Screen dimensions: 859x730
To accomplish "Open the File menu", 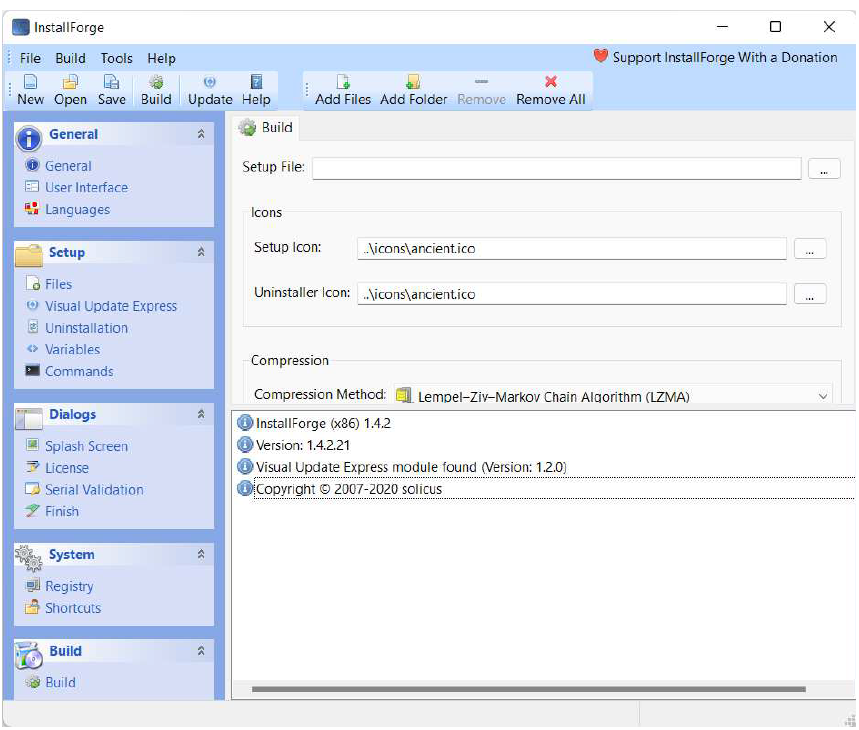I will [30, 58].
